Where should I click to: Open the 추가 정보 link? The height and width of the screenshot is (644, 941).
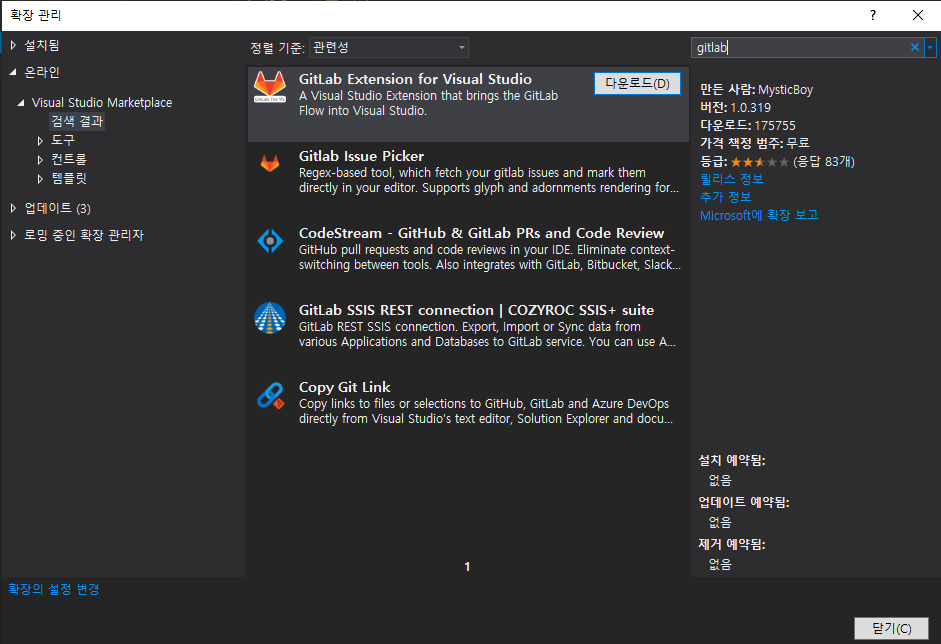[x=725, y=197]
